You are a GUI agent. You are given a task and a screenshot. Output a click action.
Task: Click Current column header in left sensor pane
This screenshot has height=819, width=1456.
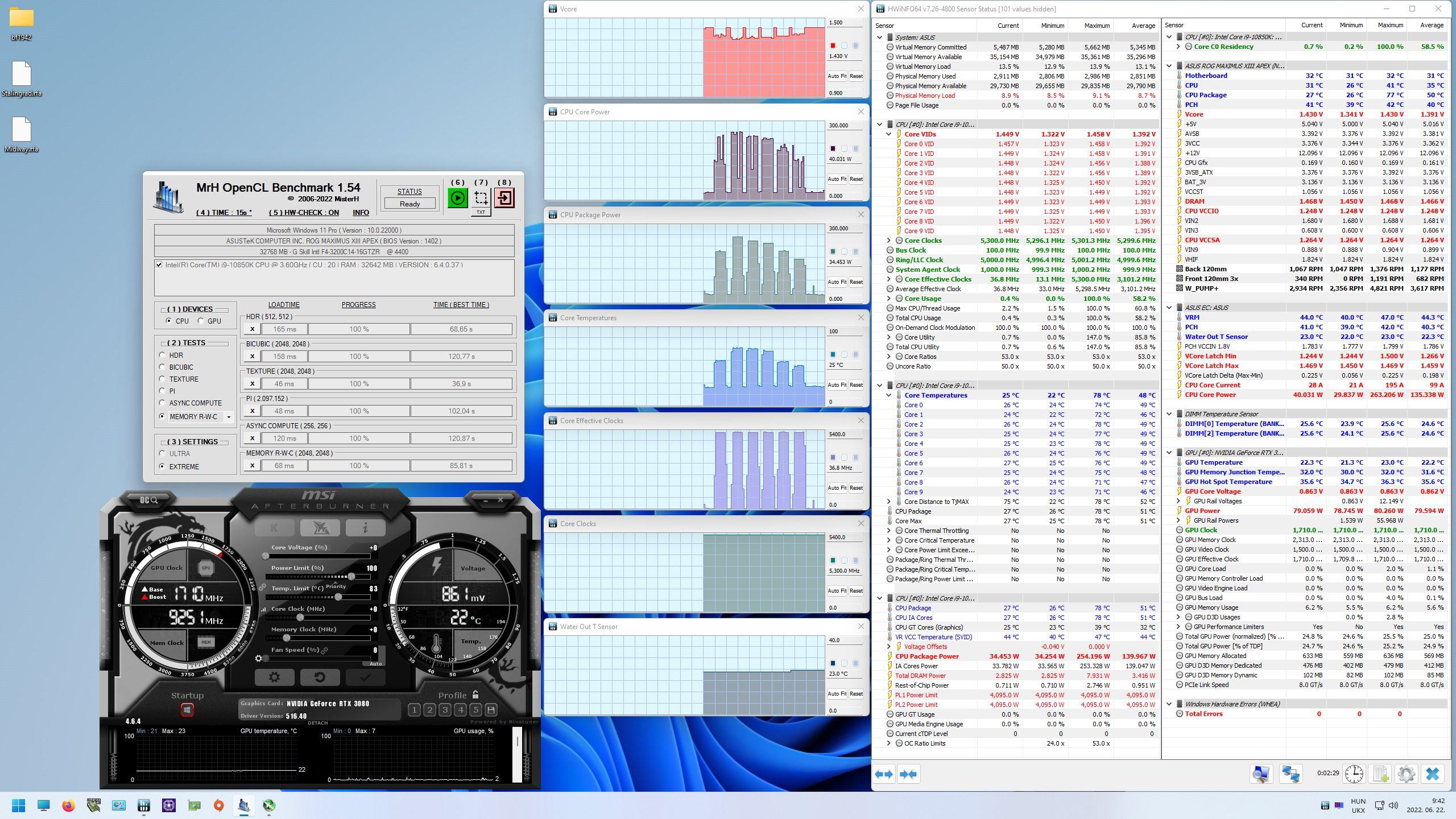point(1008,26)
